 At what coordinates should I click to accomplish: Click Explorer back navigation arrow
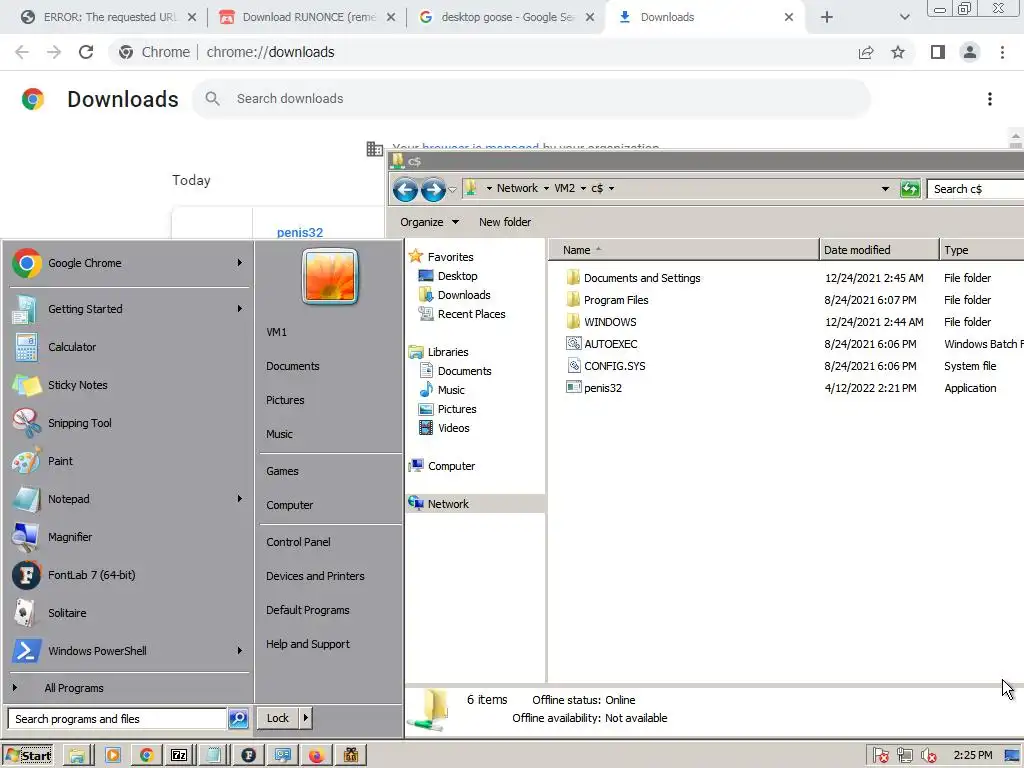[x=406, y=189]
